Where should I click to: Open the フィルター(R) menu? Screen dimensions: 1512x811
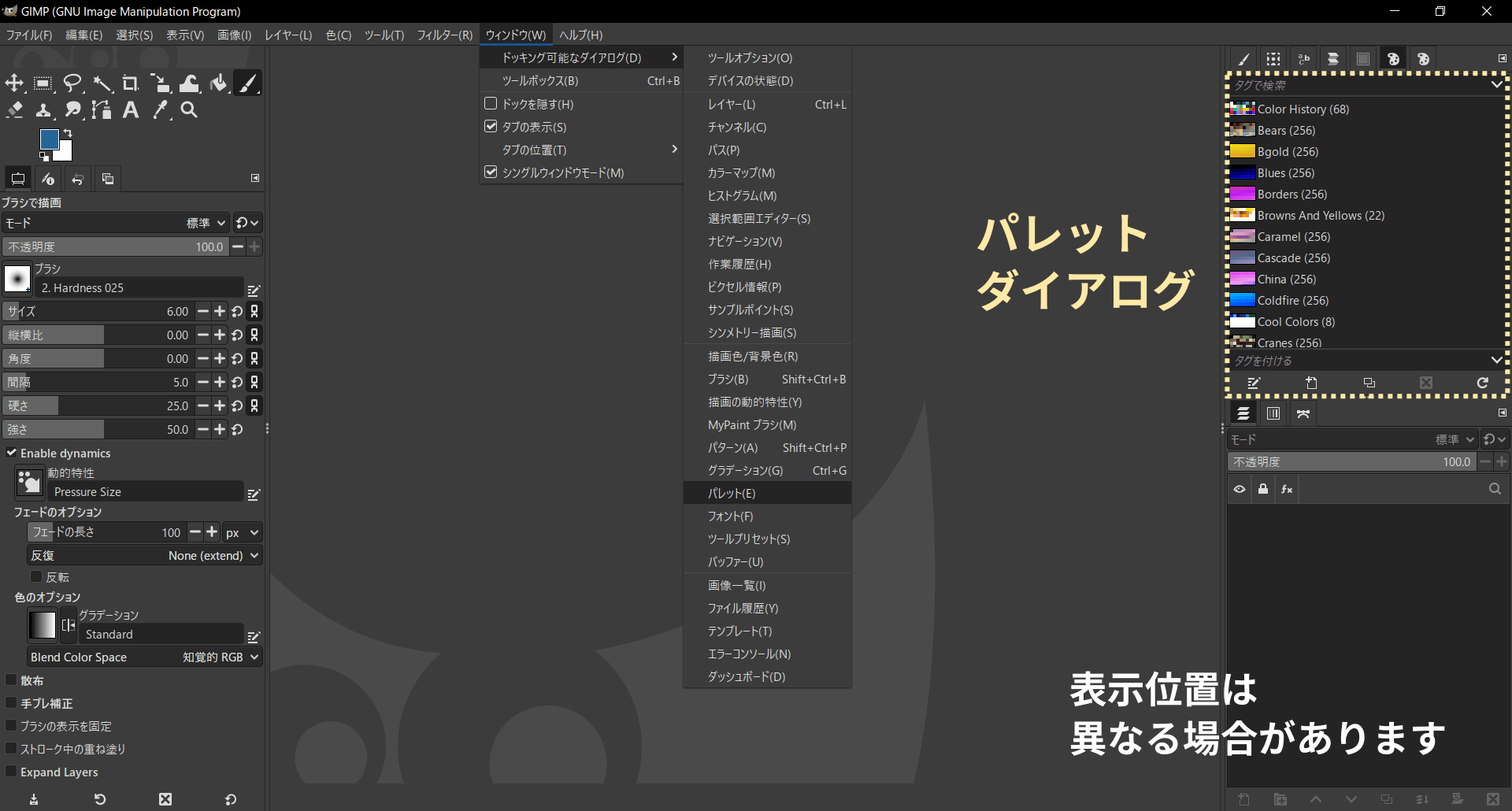click(x=445, y=35)
